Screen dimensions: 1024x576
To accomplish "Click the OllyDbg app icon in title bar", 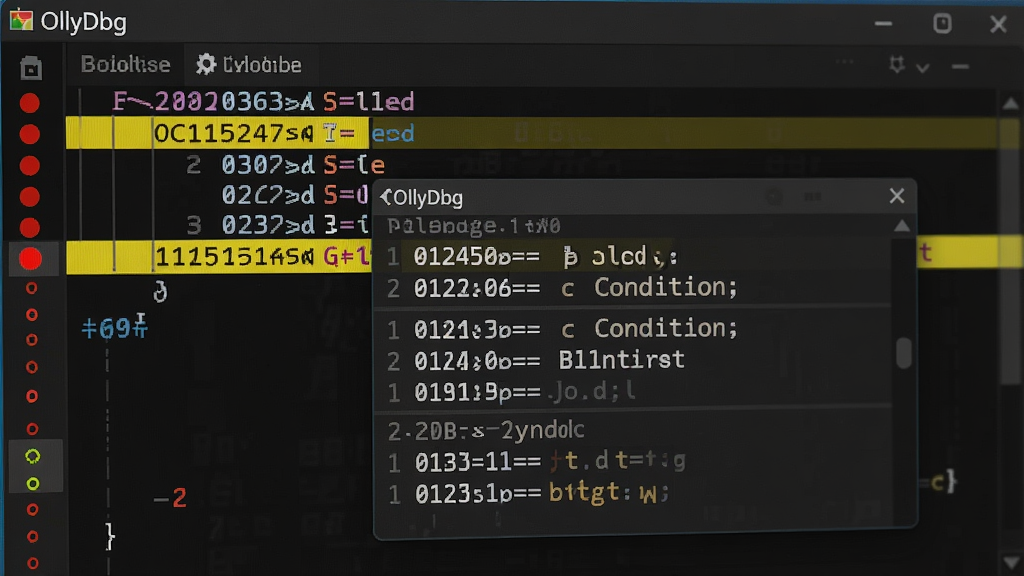I will 21,21.
